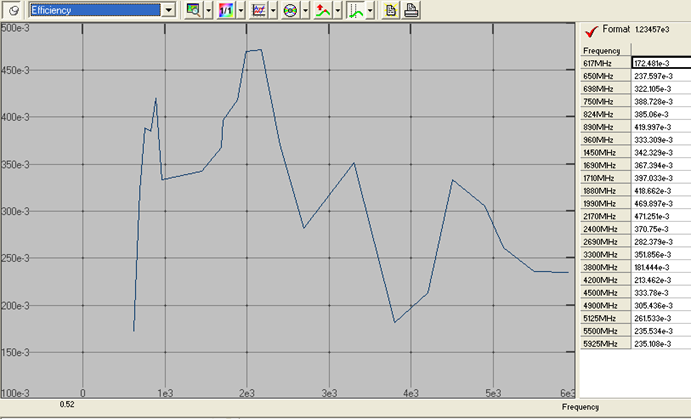Open dropdown beside the line chart icon
The image size is (691, 419).
coord(273,10)
